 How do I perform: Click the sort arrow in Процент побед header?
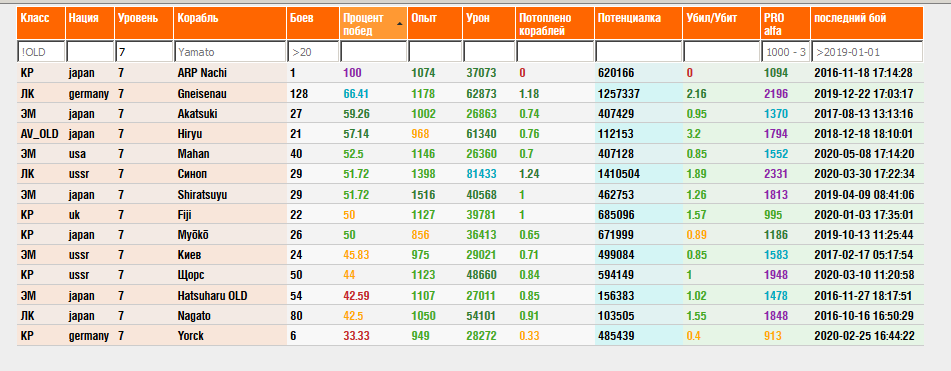pos(399,24)
